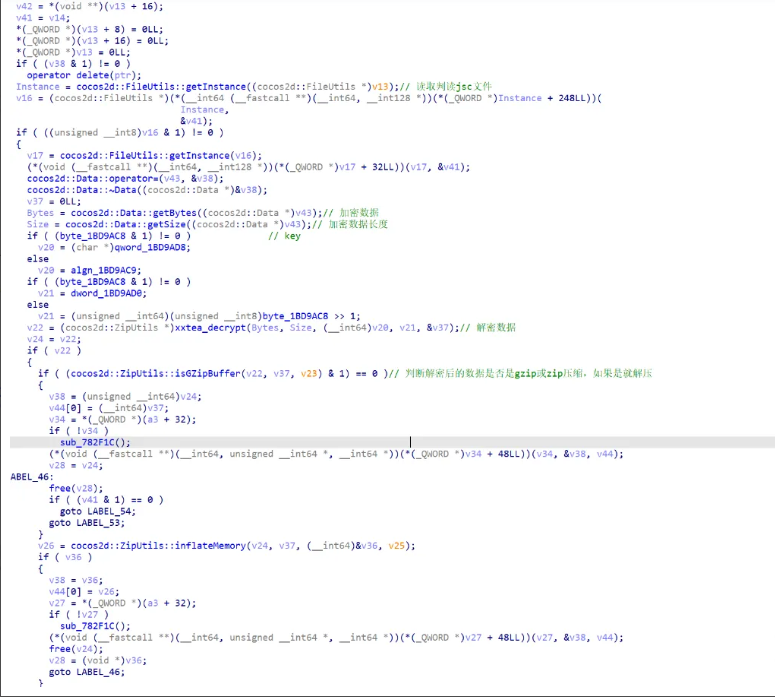Click 'v44[0] = (__int64)v37;' assignment

pos(109,408)
